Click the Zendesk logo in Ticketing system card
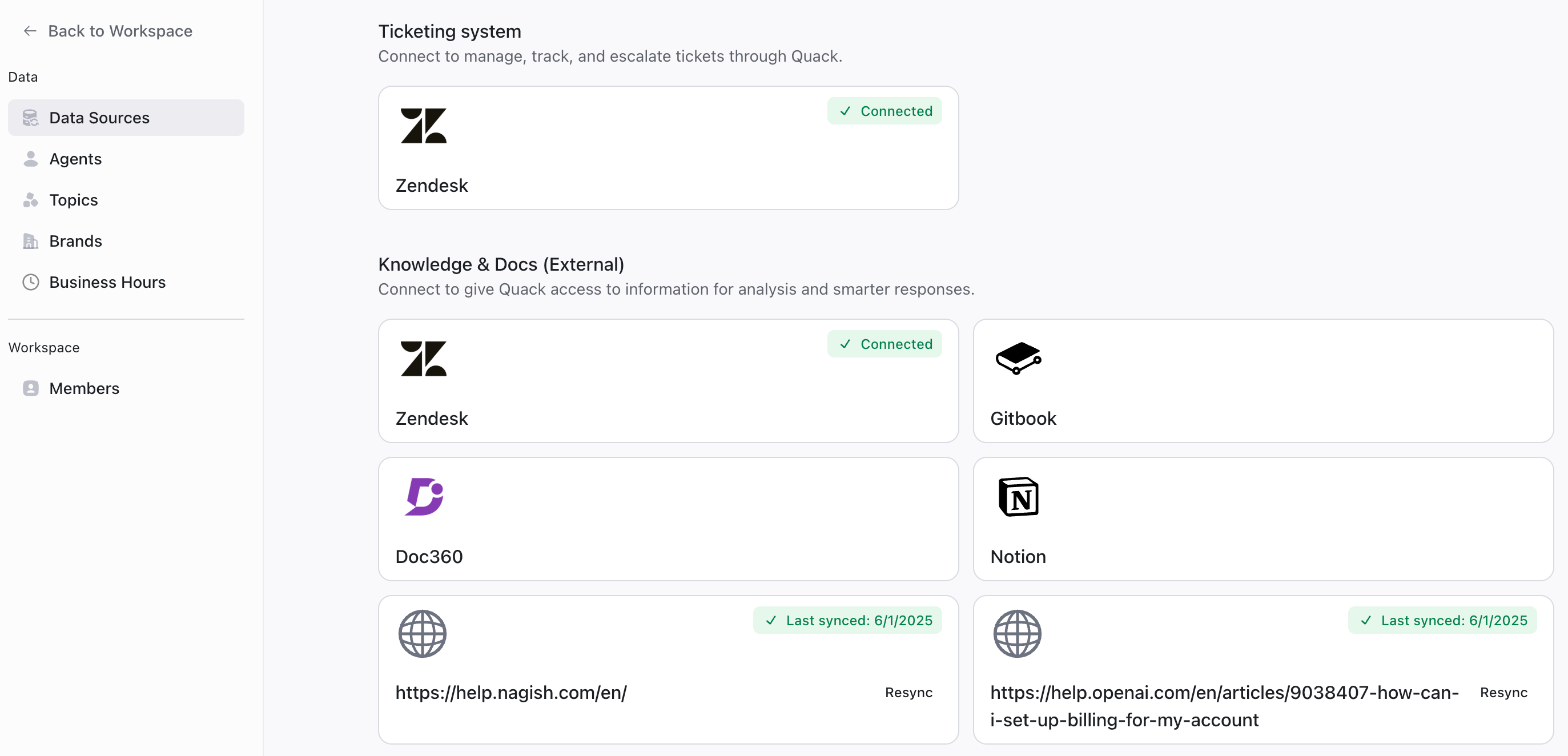 coord(424,126)
